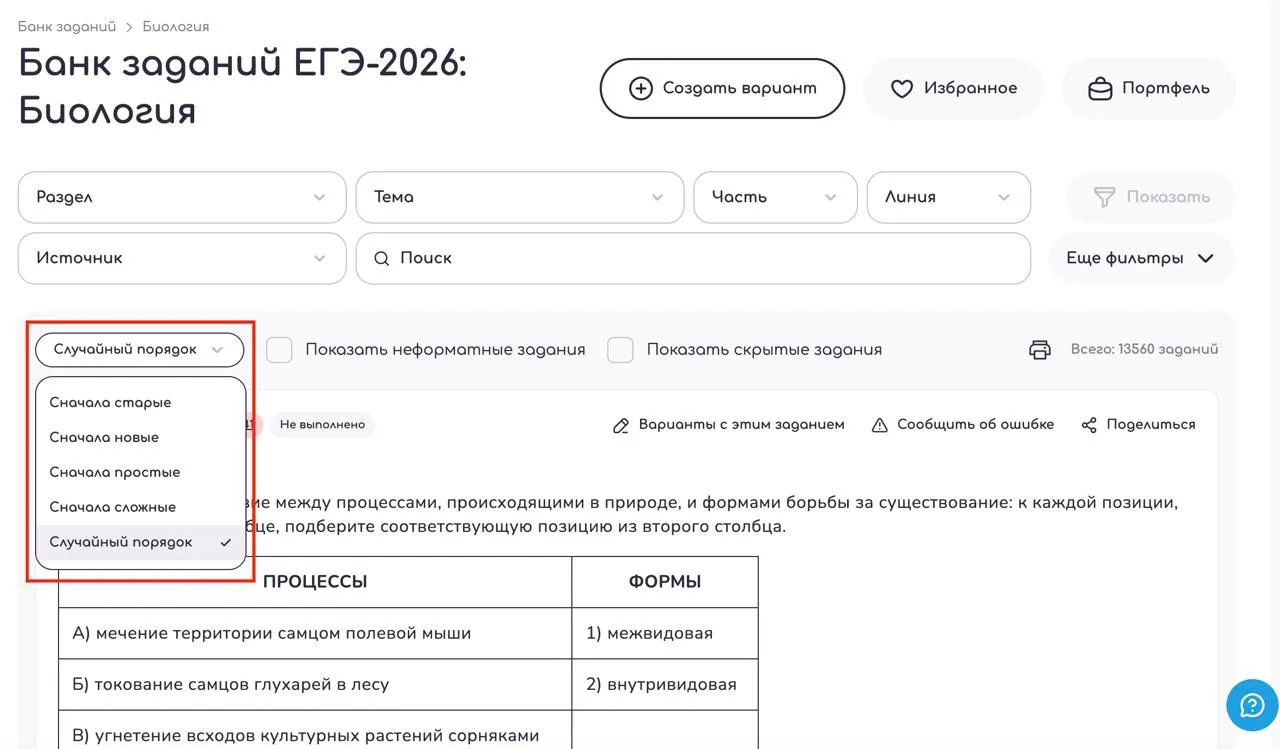Open the Раздел dropdown
The image size is (1280, 749).
coord(182,197)
